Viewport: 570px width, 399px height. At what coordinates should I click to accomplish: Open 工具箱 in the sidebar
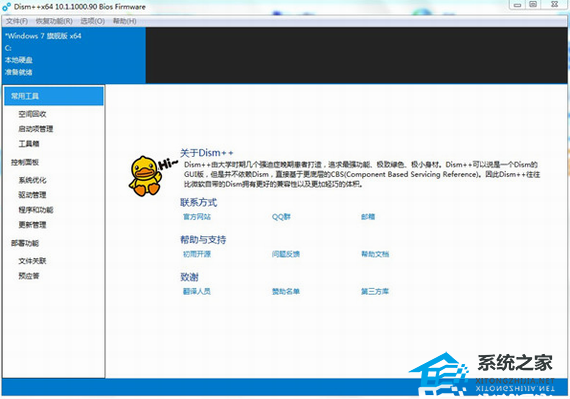pyautogui.click(x=29, y=144)
